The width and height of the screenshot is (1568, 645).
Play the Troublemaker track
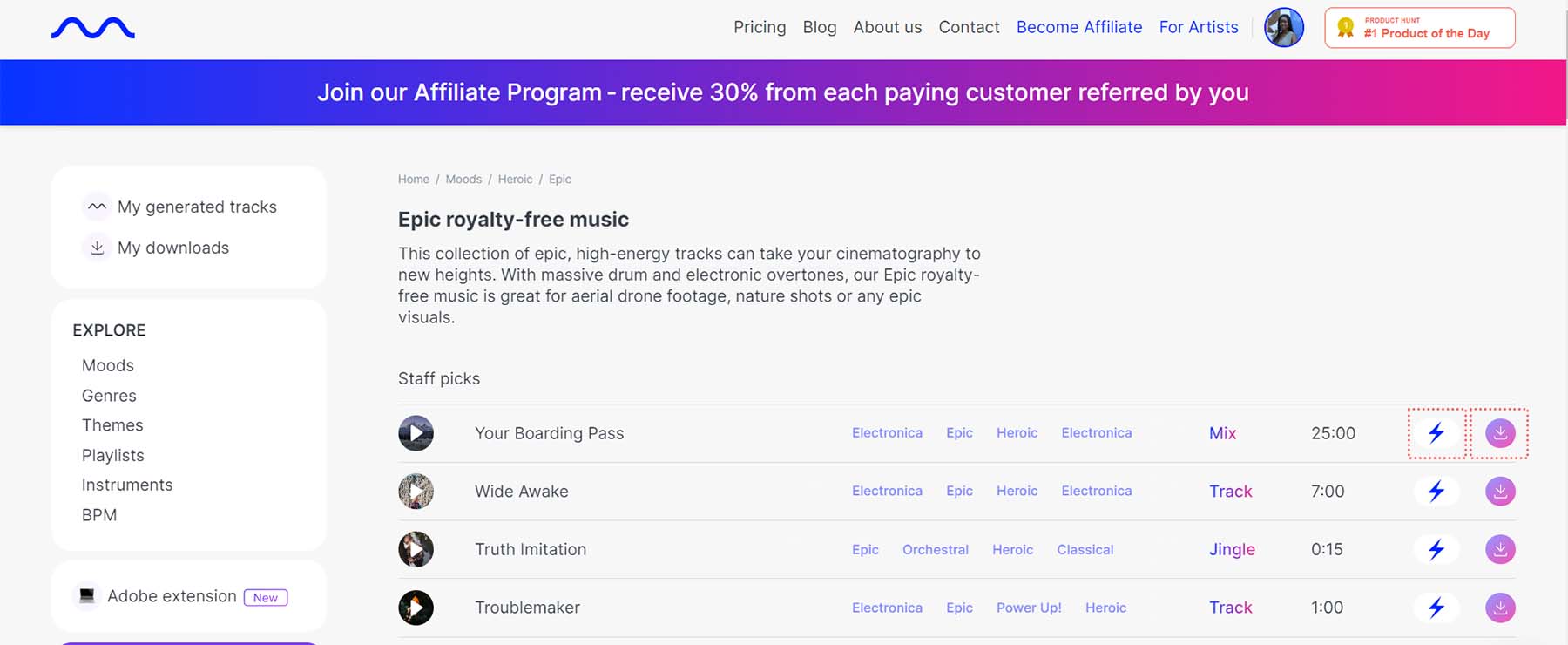pos(416,608)
